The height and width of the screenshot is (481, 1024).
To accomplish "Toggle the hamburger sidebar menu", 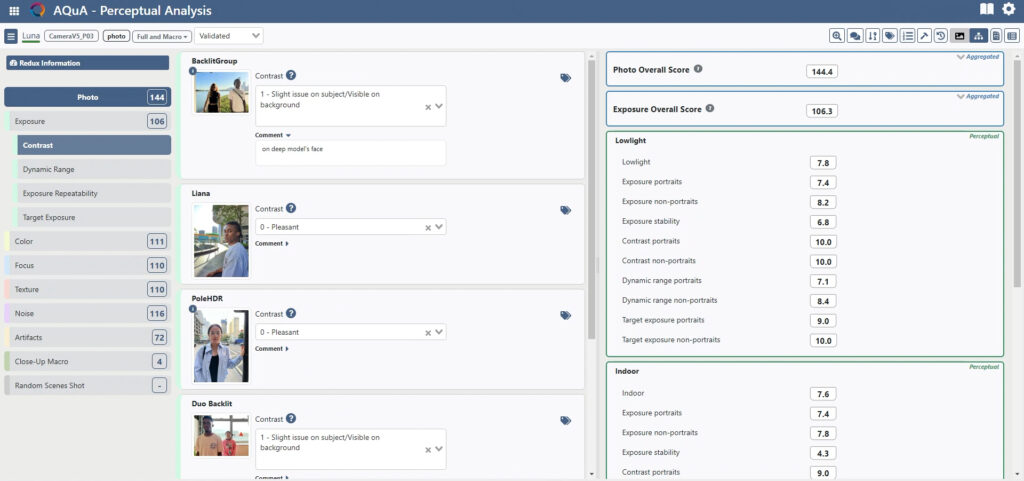I will [x=11, y=36].
